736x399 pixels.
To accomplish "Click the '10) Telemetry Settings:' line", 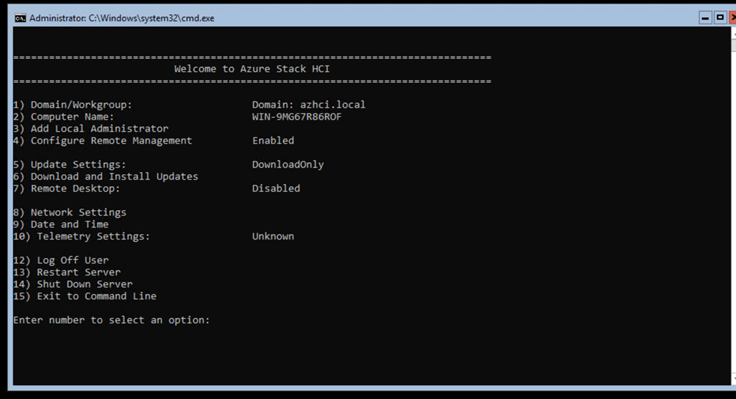I will (82, 236).
